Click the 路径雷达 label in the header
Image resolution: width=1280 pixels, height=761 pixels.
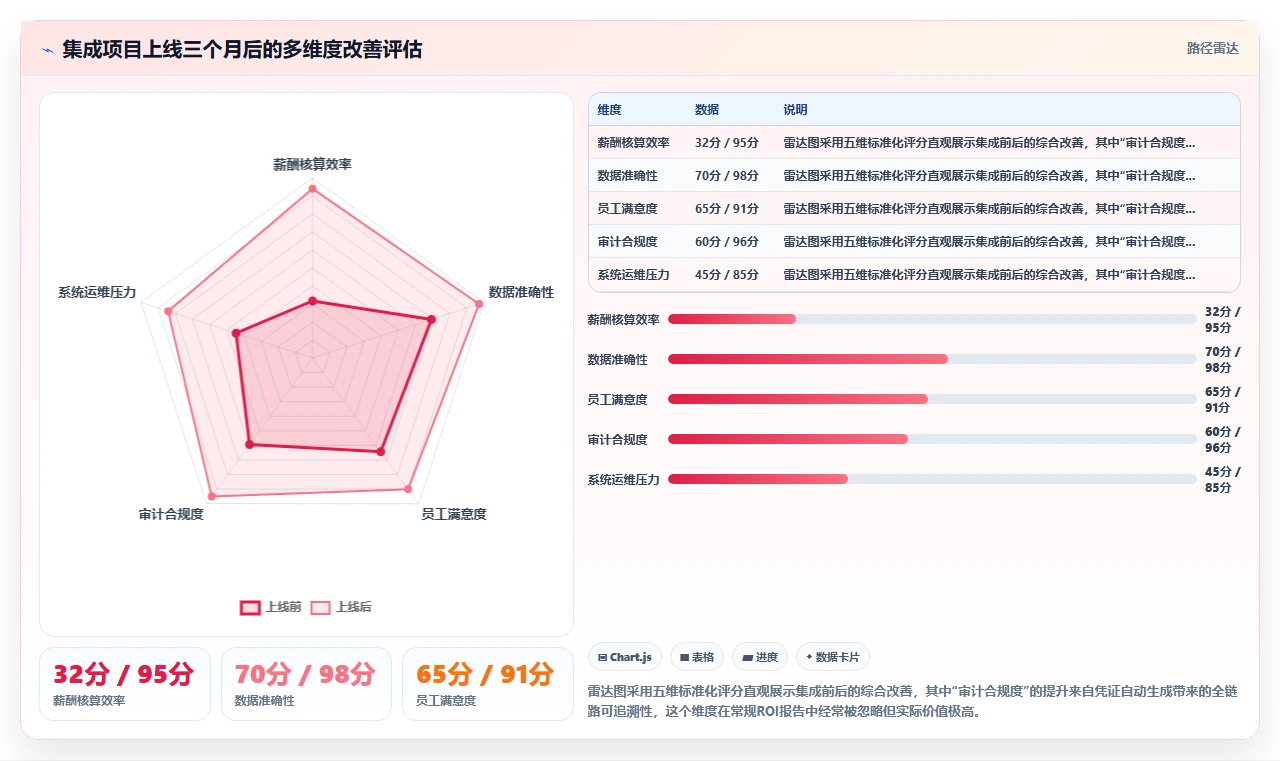coord(1212,48)
